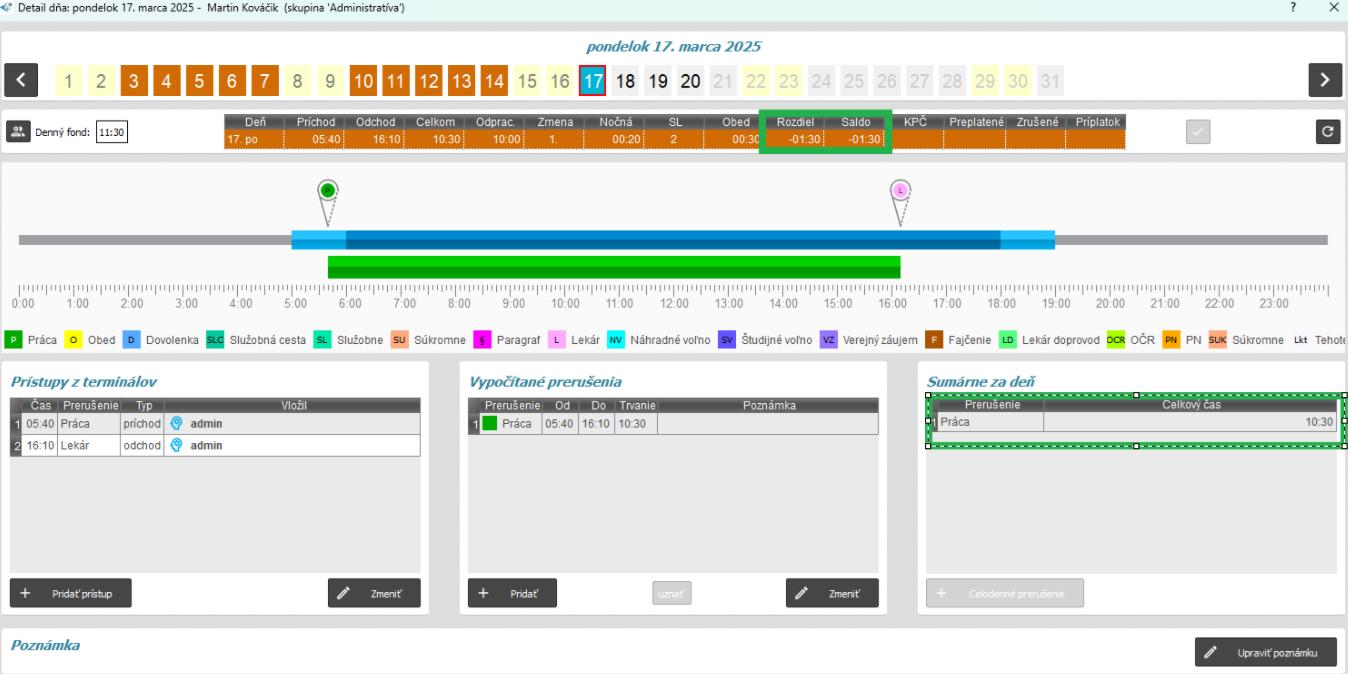Click the pink Lekár departure marker pin
The height and width of the screenshot is (674, 1348).
point(900,190)
